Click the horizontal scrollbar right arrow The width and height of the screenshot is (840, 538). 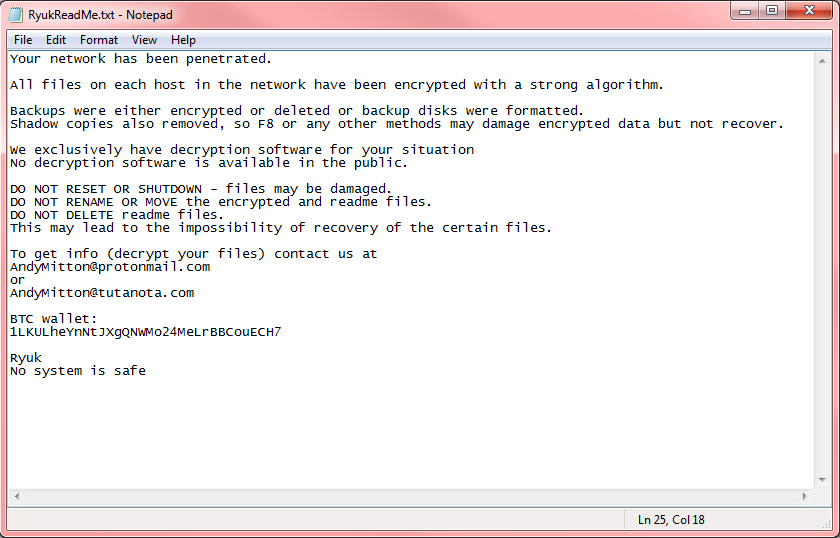805,496
